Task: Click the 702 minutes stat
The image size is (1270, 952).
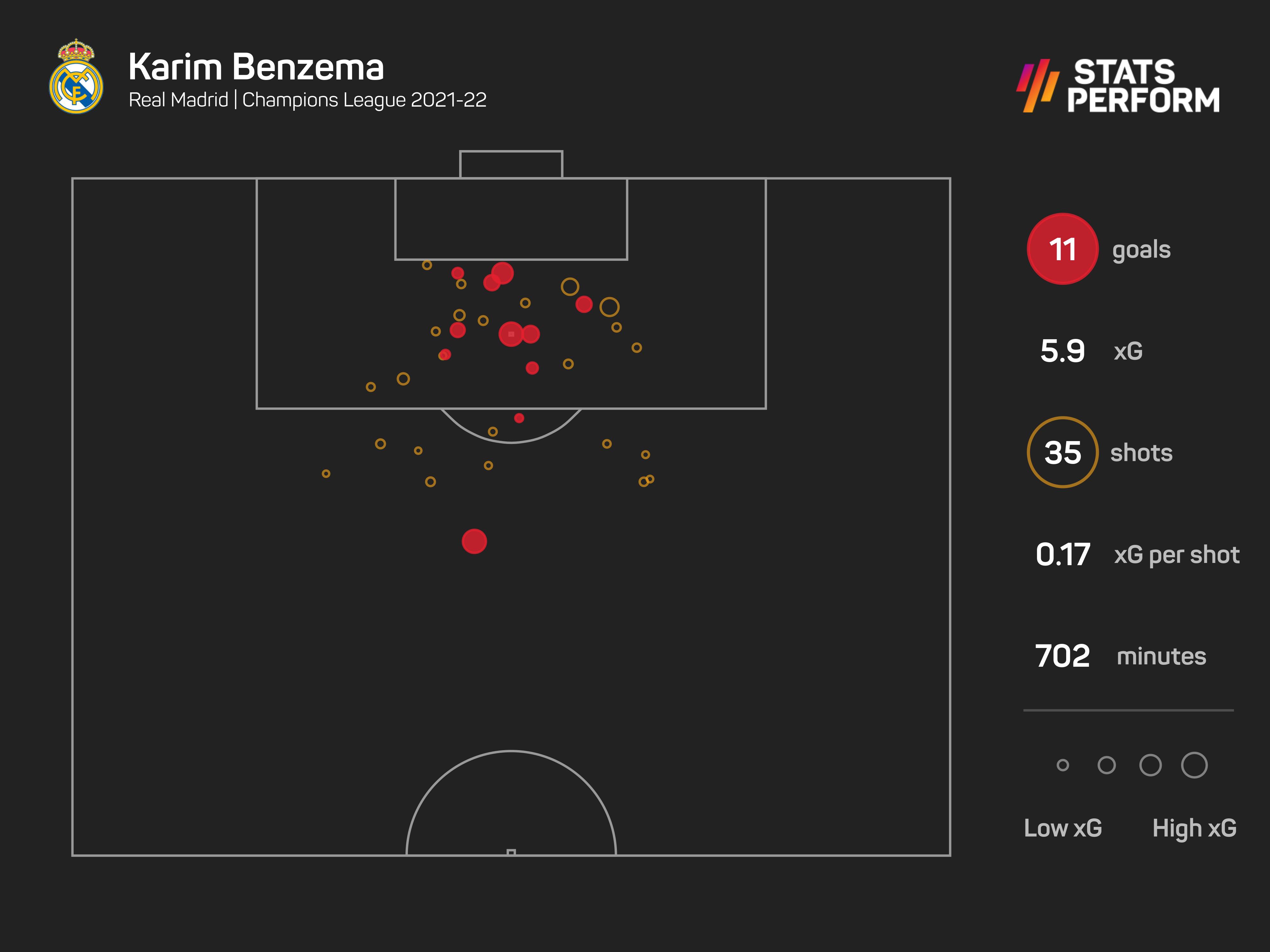Action: [1121, 656]
